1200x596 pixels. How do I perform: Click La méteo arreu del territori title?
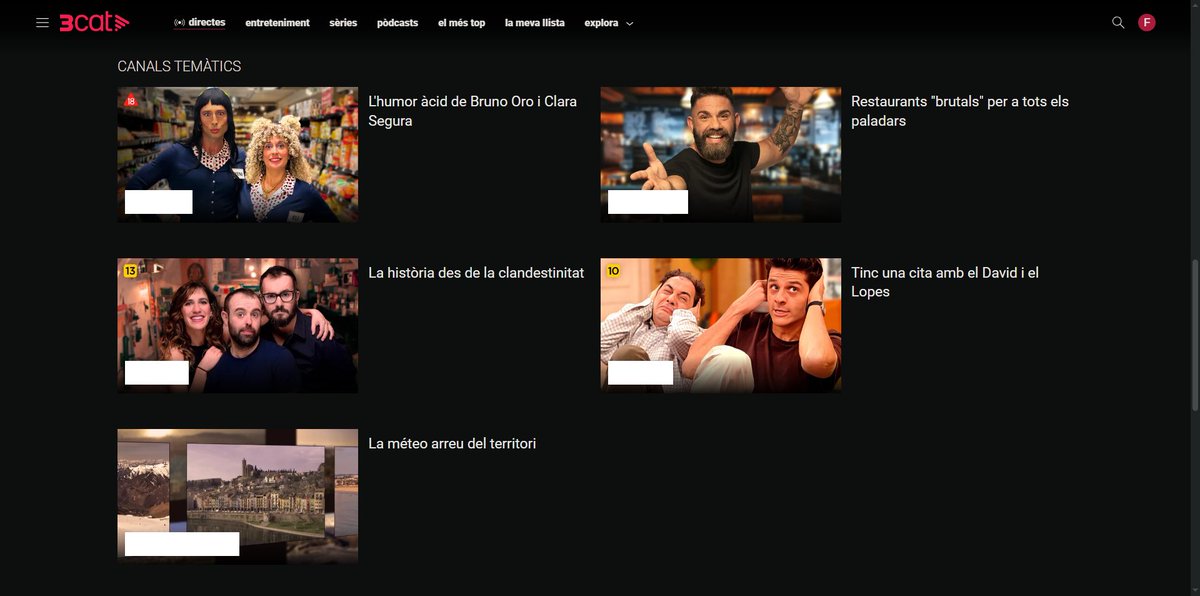click(x=452, y=443)
